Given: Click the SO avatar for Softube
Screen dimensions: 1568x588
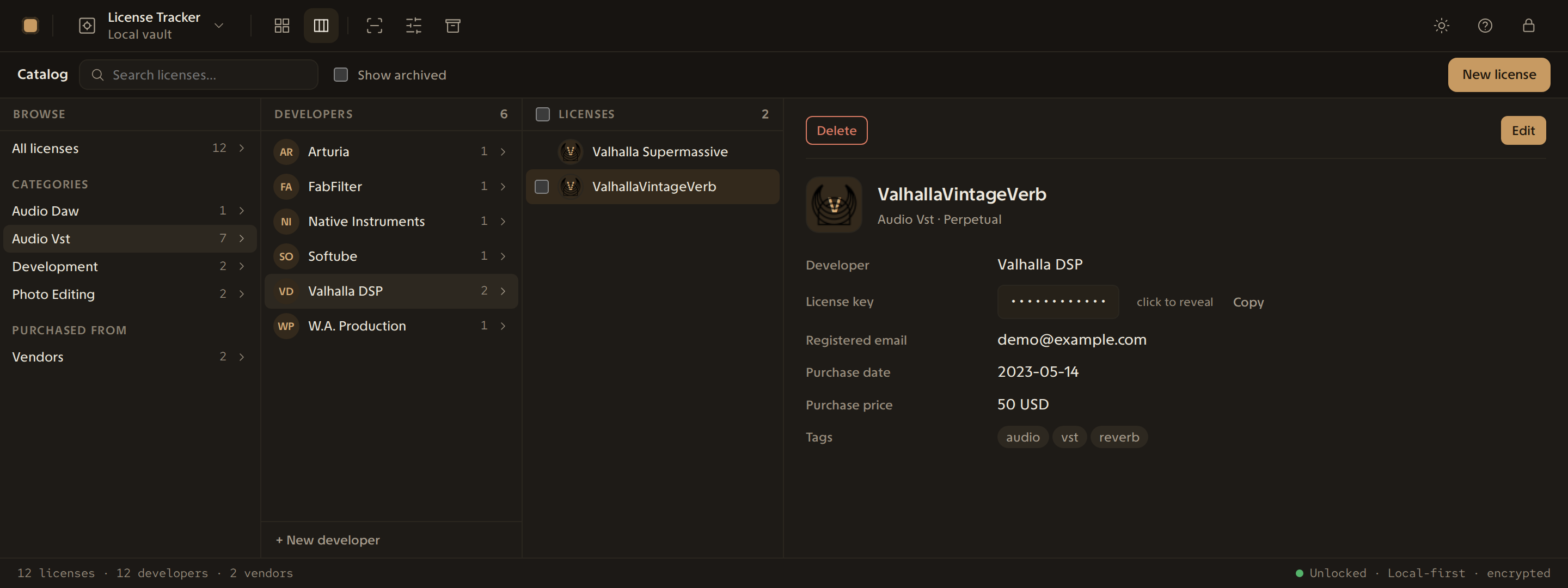Looking at the screenshot, I should tap(286, 256).
